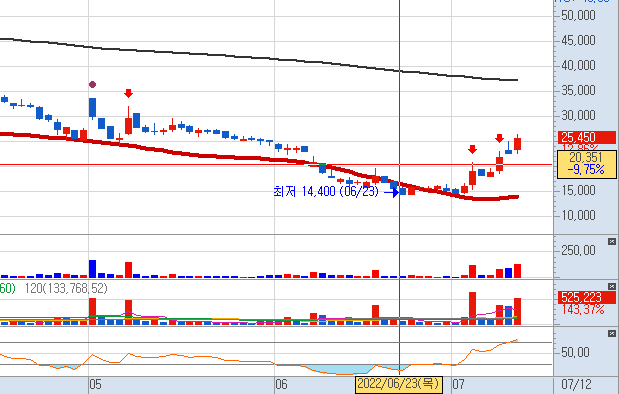Click the 05 month label on time axis
This screenshot has width=619, height=394.
pyautogui.click(x=96, y=385)
